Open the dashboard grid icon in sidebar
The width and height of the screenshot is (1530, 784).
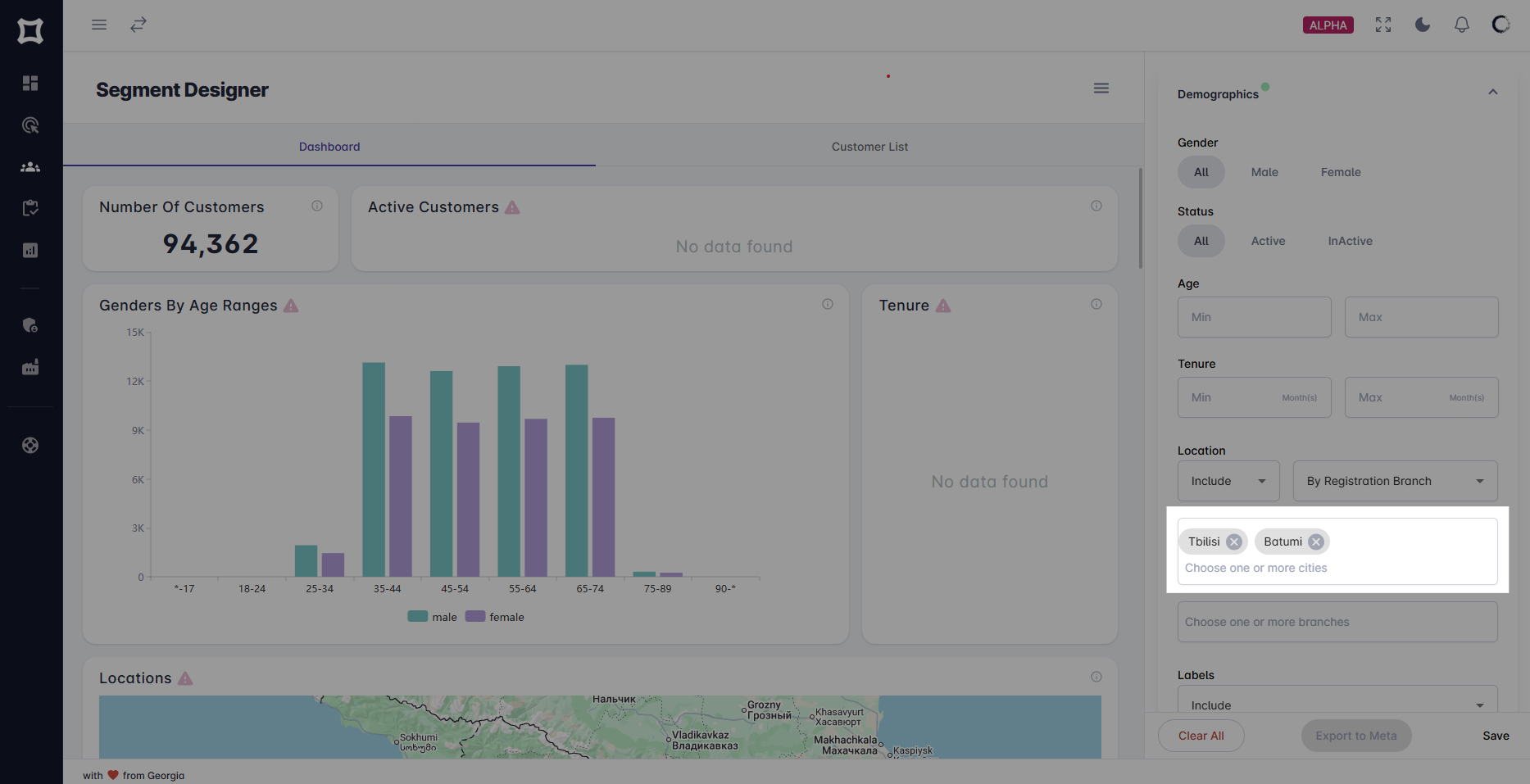[30, 83]
